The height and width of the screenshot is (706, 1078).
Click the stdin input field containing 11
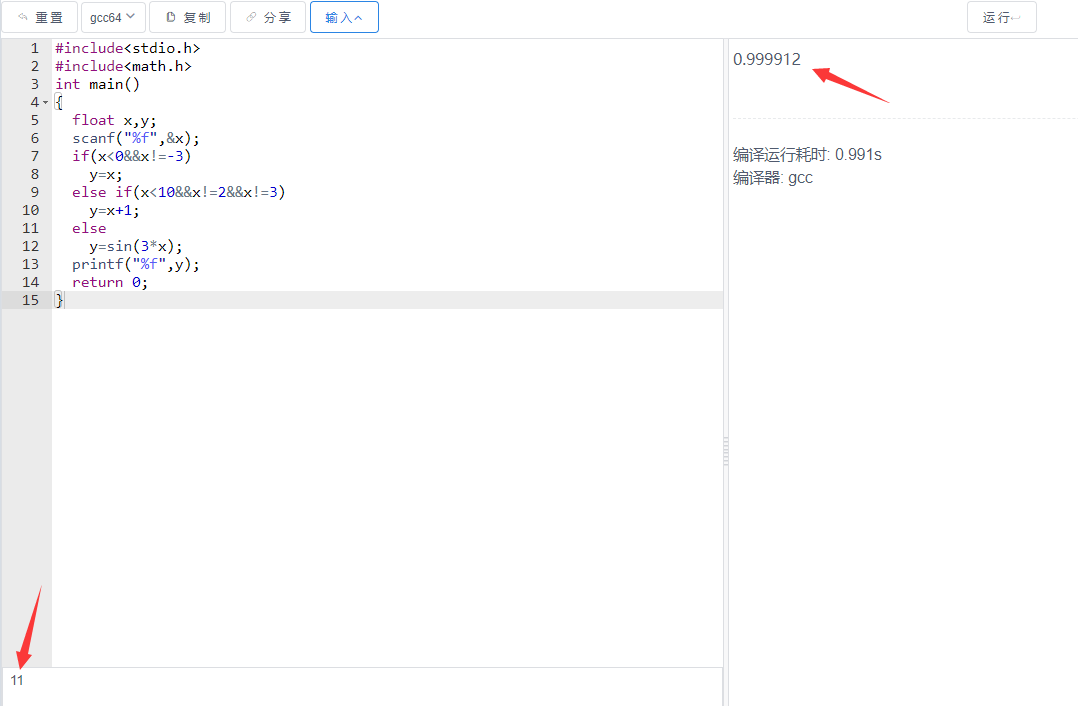pyautogui.click(x=362, y=685)
